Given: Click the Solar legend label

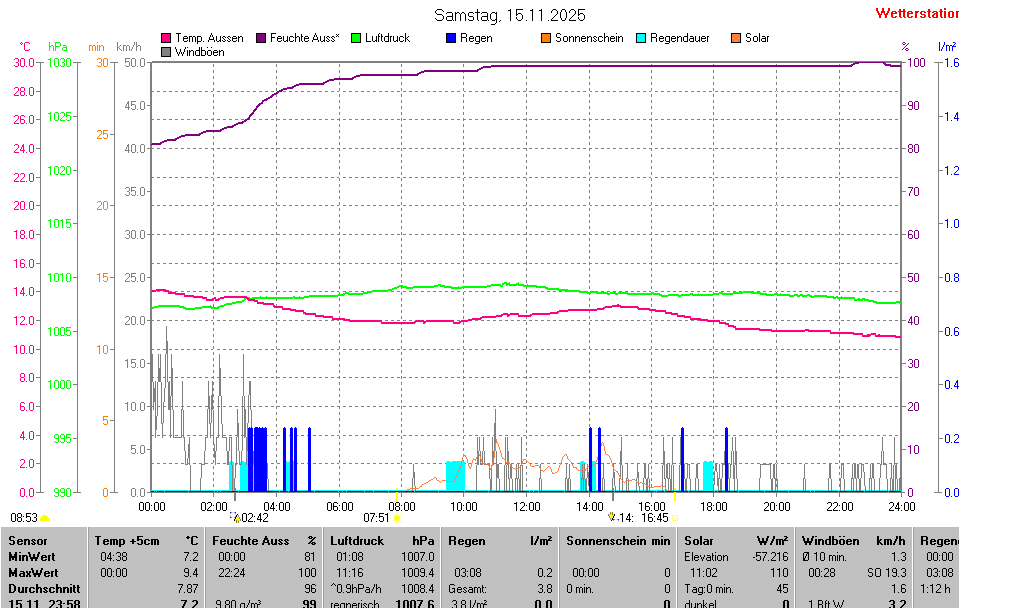Looking at the screenshot, I should click(x=757, y=38).
